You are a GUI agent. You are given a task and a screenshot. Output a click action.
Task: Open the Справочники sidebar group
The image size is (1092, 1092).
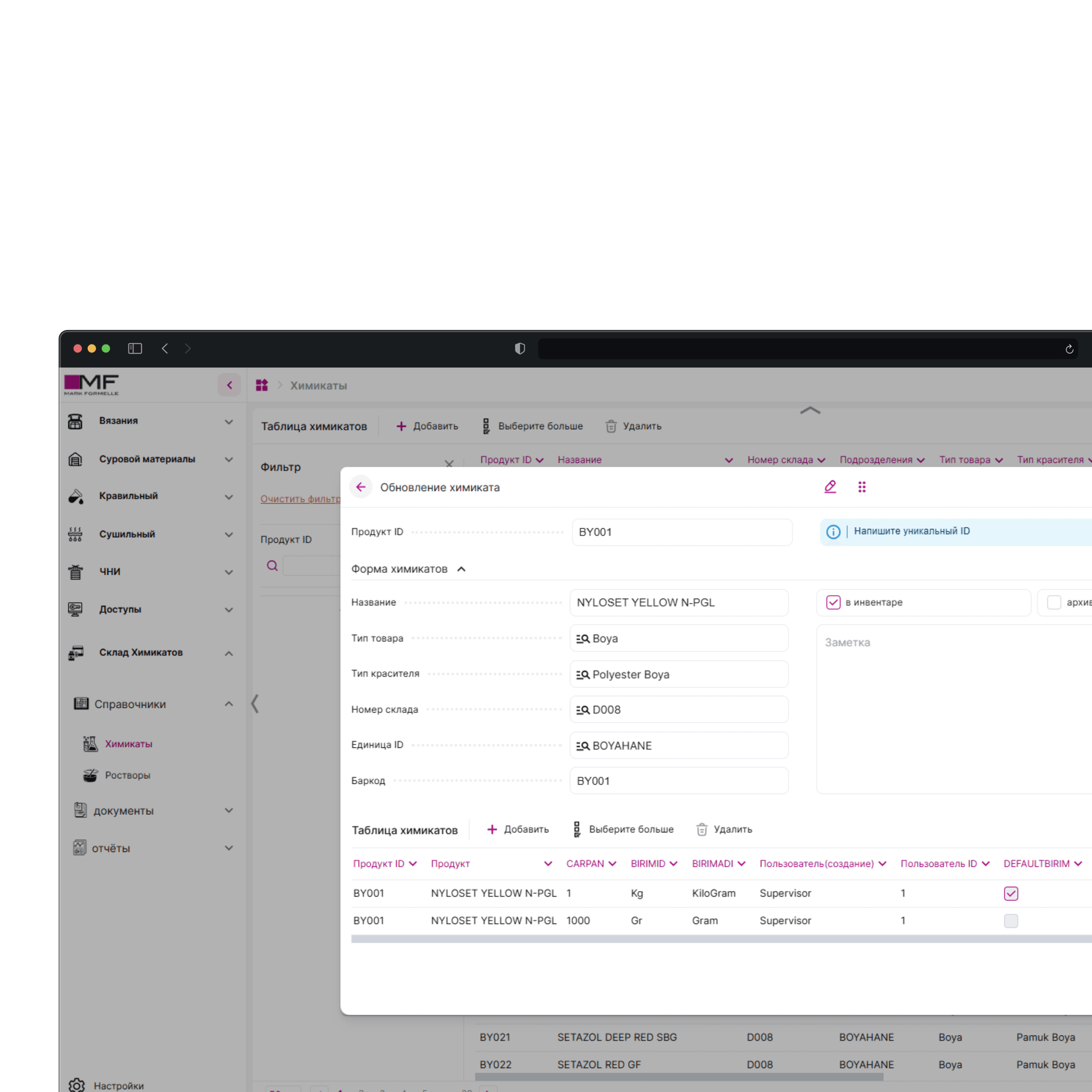tap(130, 704)
